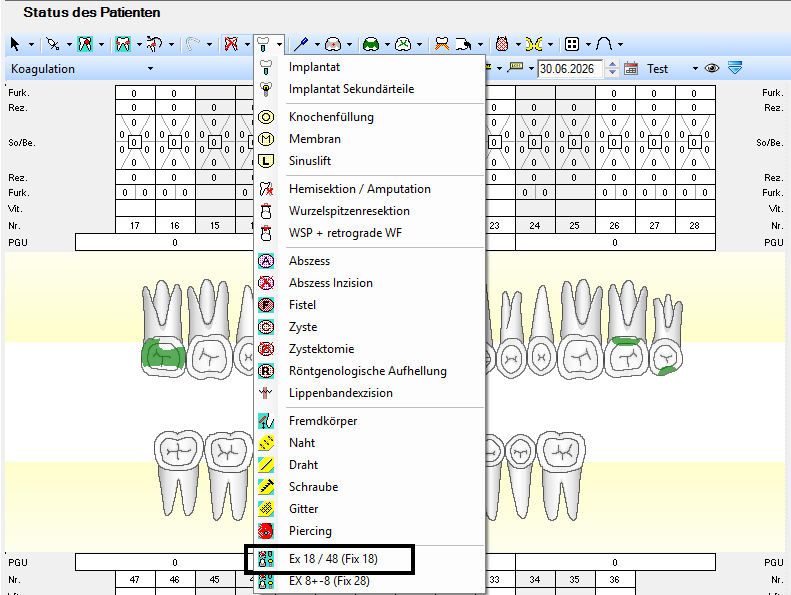Increase the date with stepper up arrow
Screen dimensions: 791x595
tap(612, 65)
